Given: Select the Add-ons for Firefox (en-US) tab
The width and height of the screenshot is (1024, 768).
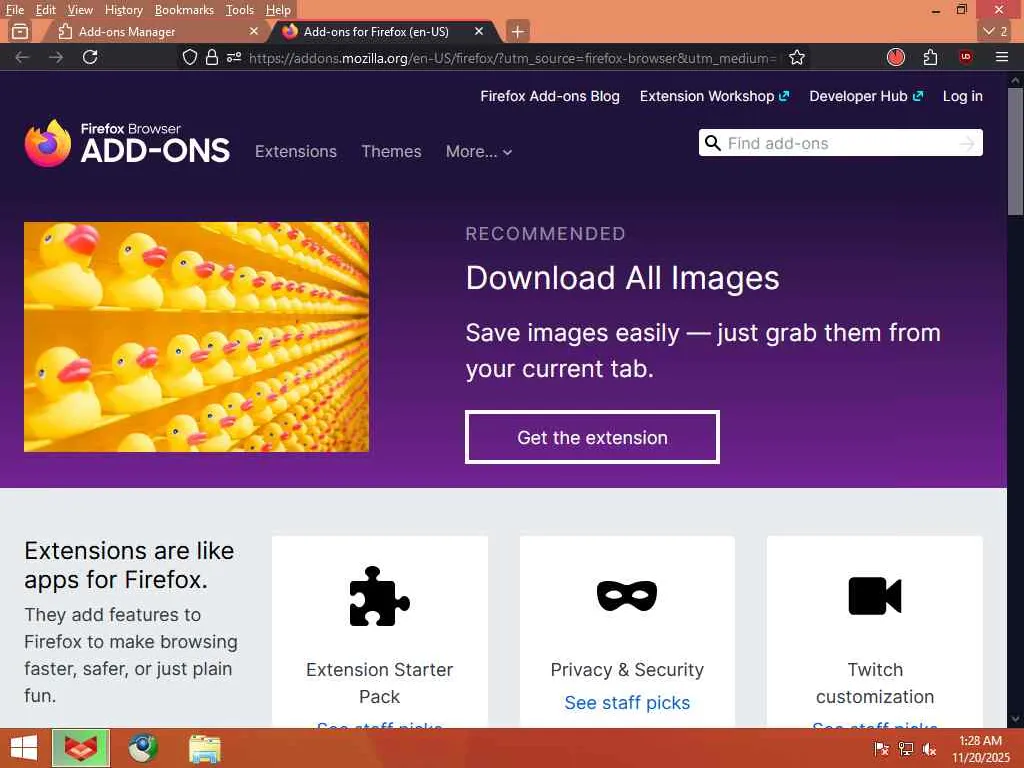Looking at the screenshot, I should tap(385, 31).
